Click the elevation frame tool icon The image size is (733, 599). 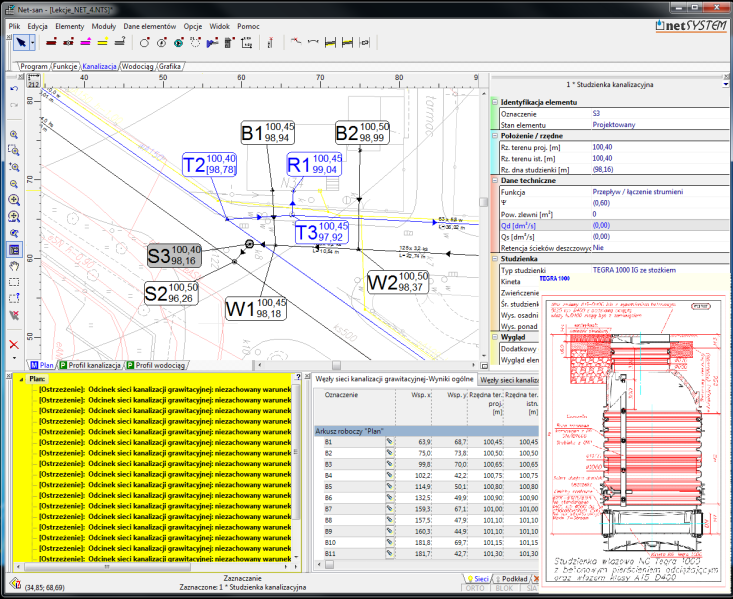(x=246, y=43)
